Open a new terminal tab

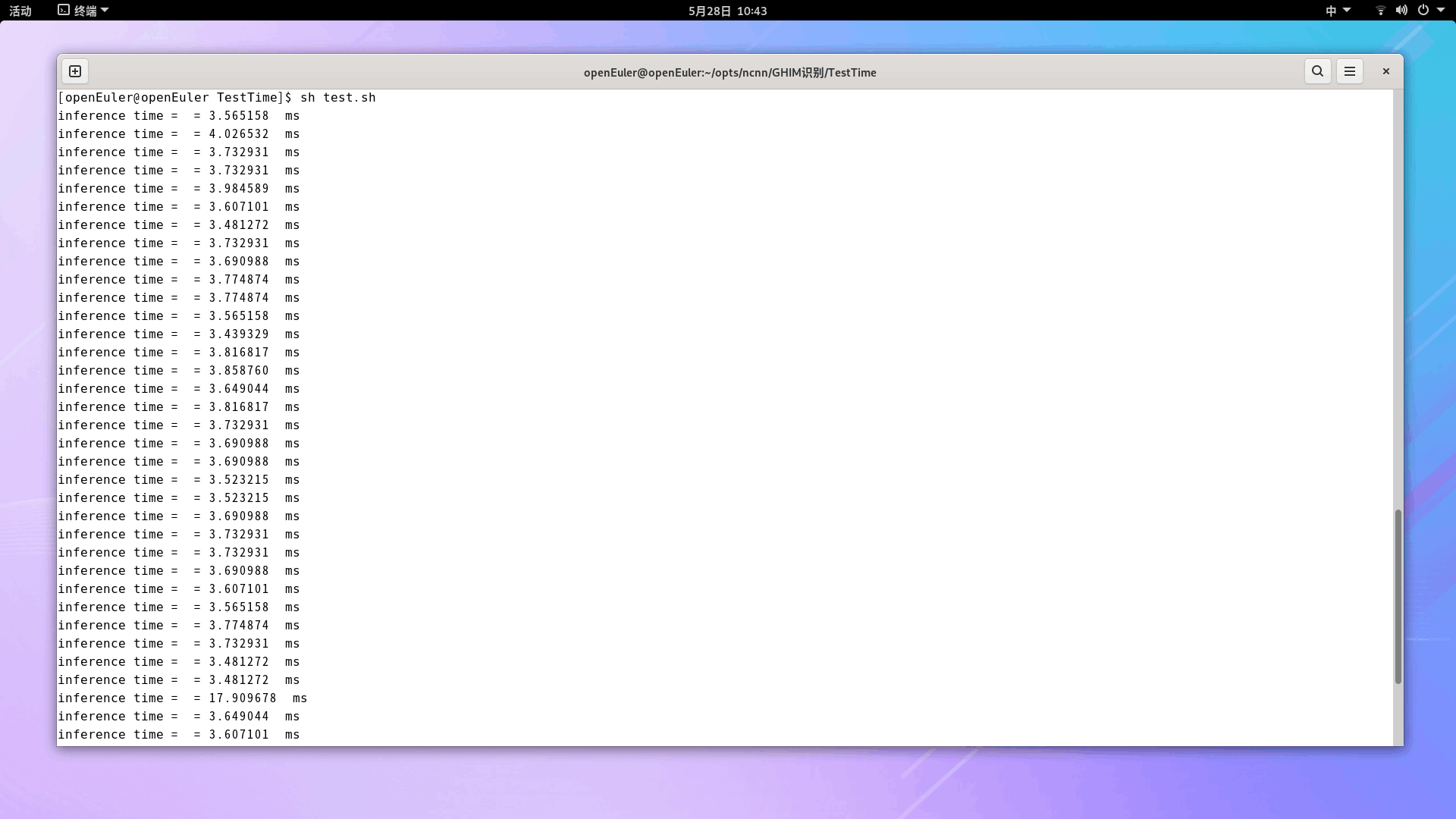coord(75,71)
